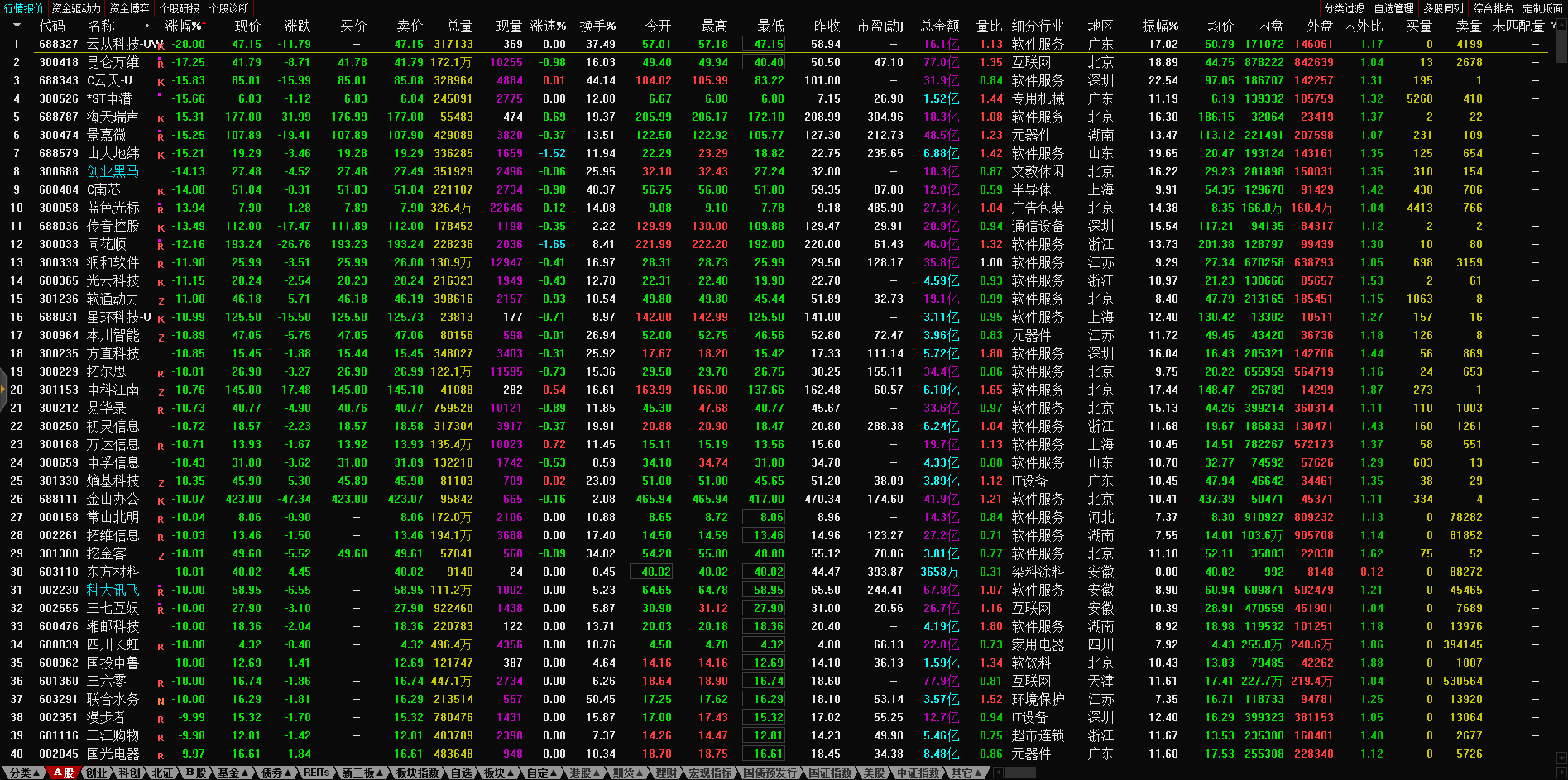Click the K marker beside C云天-U
The width and height of the screenshot is (1568, 780).
coord(161,82)
